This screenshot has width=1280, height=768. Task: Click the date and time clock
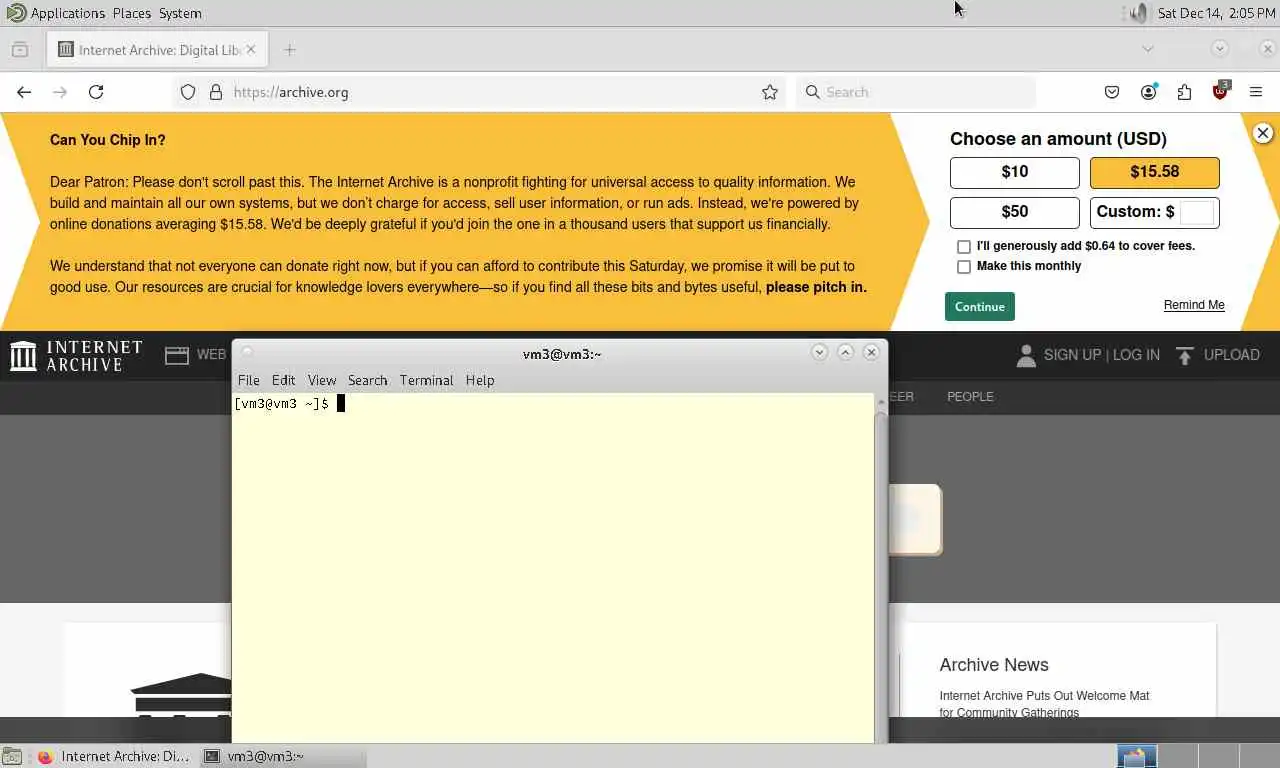click(1216, 13)
